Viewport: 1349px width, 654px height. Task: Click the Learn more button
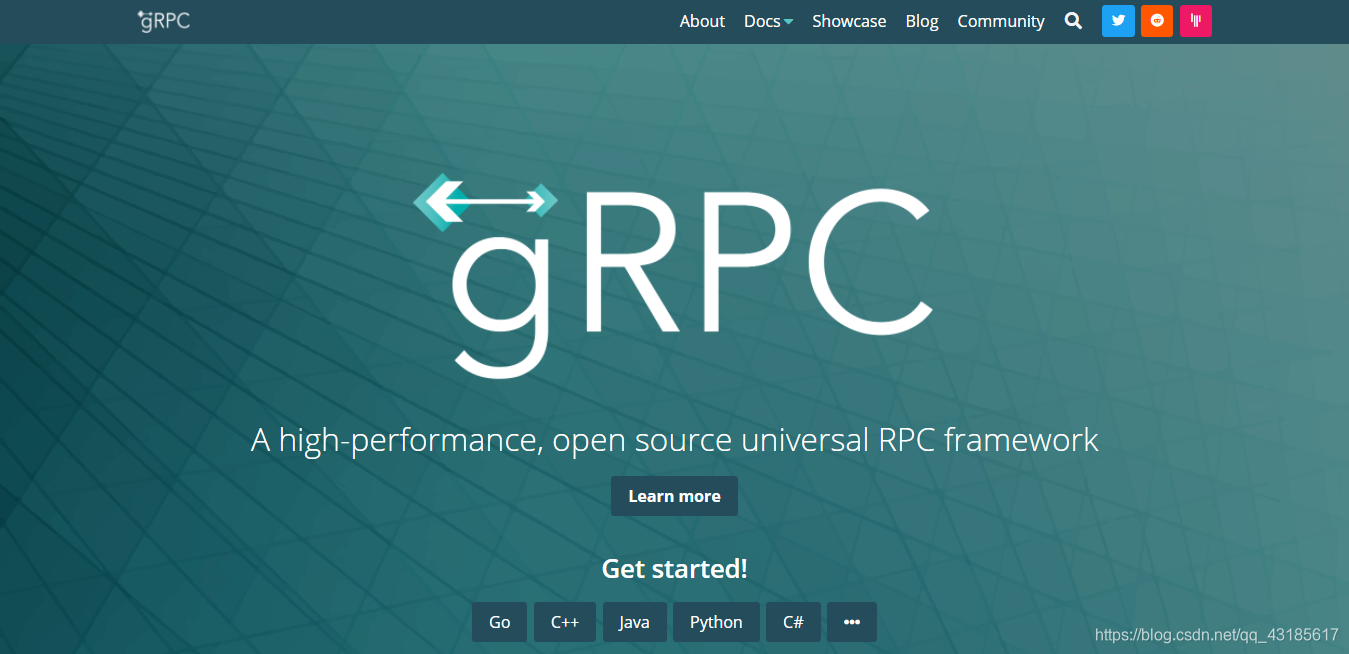click(674, 496)
